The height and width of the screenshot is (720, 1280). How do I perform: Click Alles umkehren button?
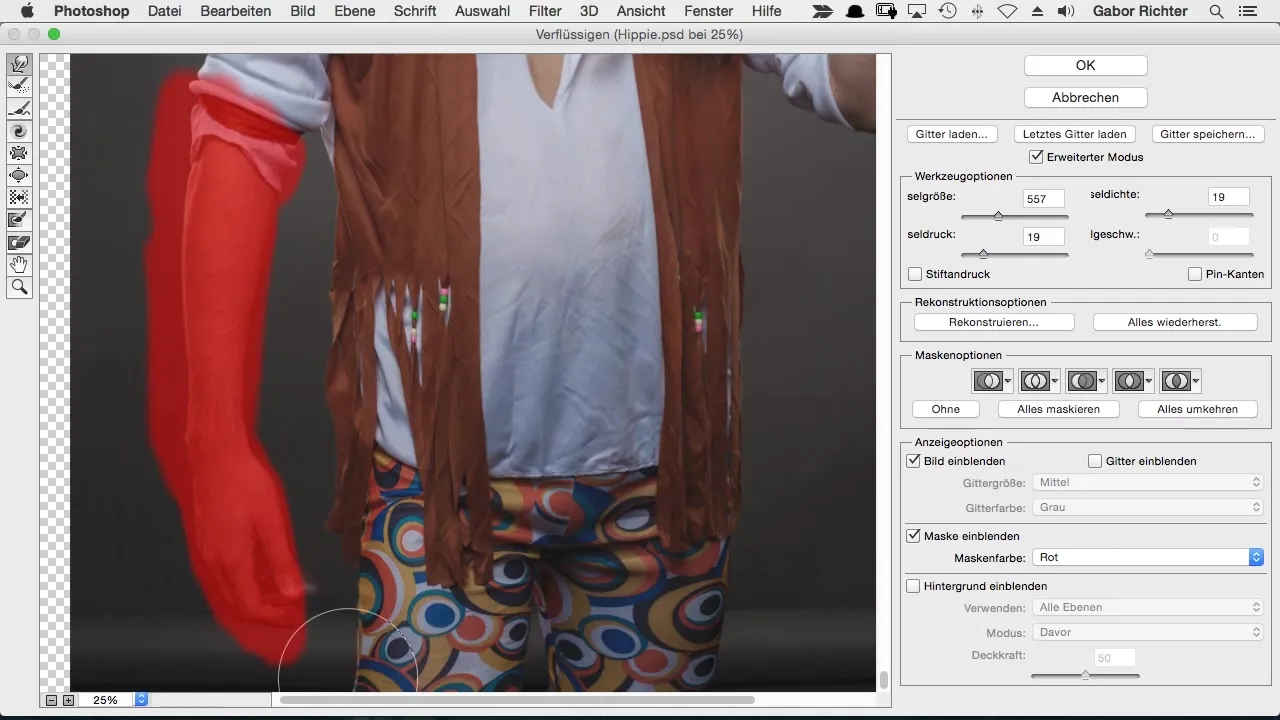1198,409
